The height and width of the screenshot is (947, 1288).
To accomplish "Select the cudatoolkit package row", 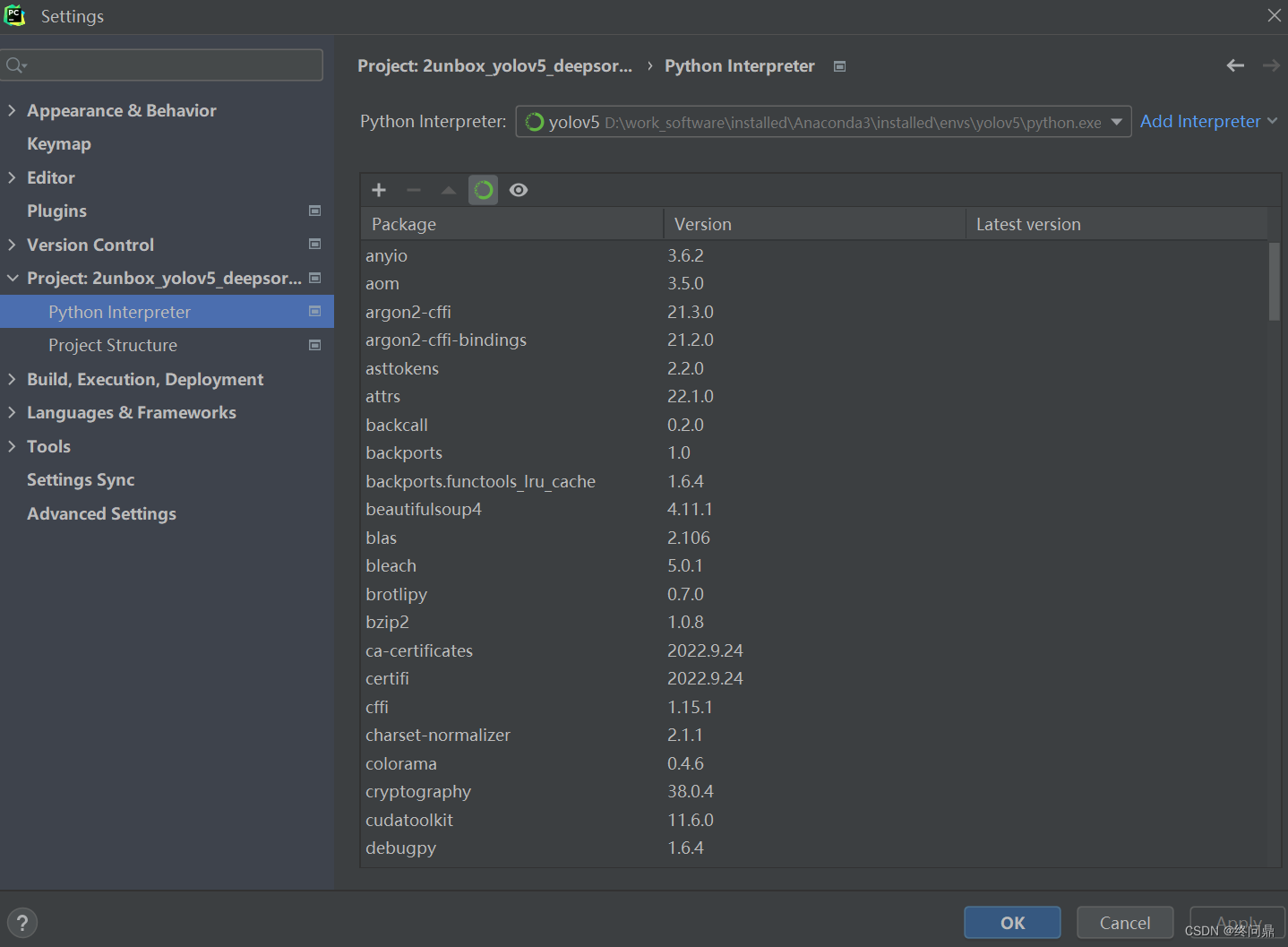I will tap(814, 820).
